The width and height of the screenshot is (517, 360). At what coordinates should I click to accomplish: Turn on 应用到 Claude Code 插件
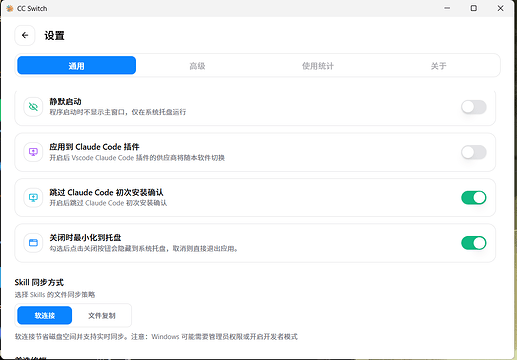[474, 152]
